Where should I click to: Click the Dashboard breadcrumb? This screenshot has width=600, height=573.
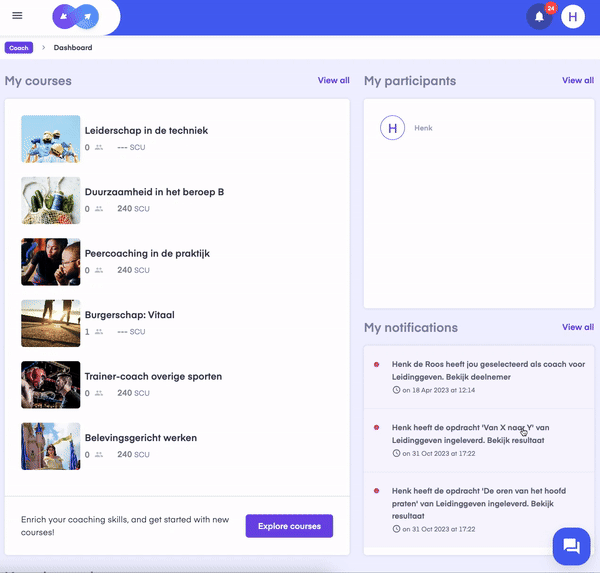(73, 48)
